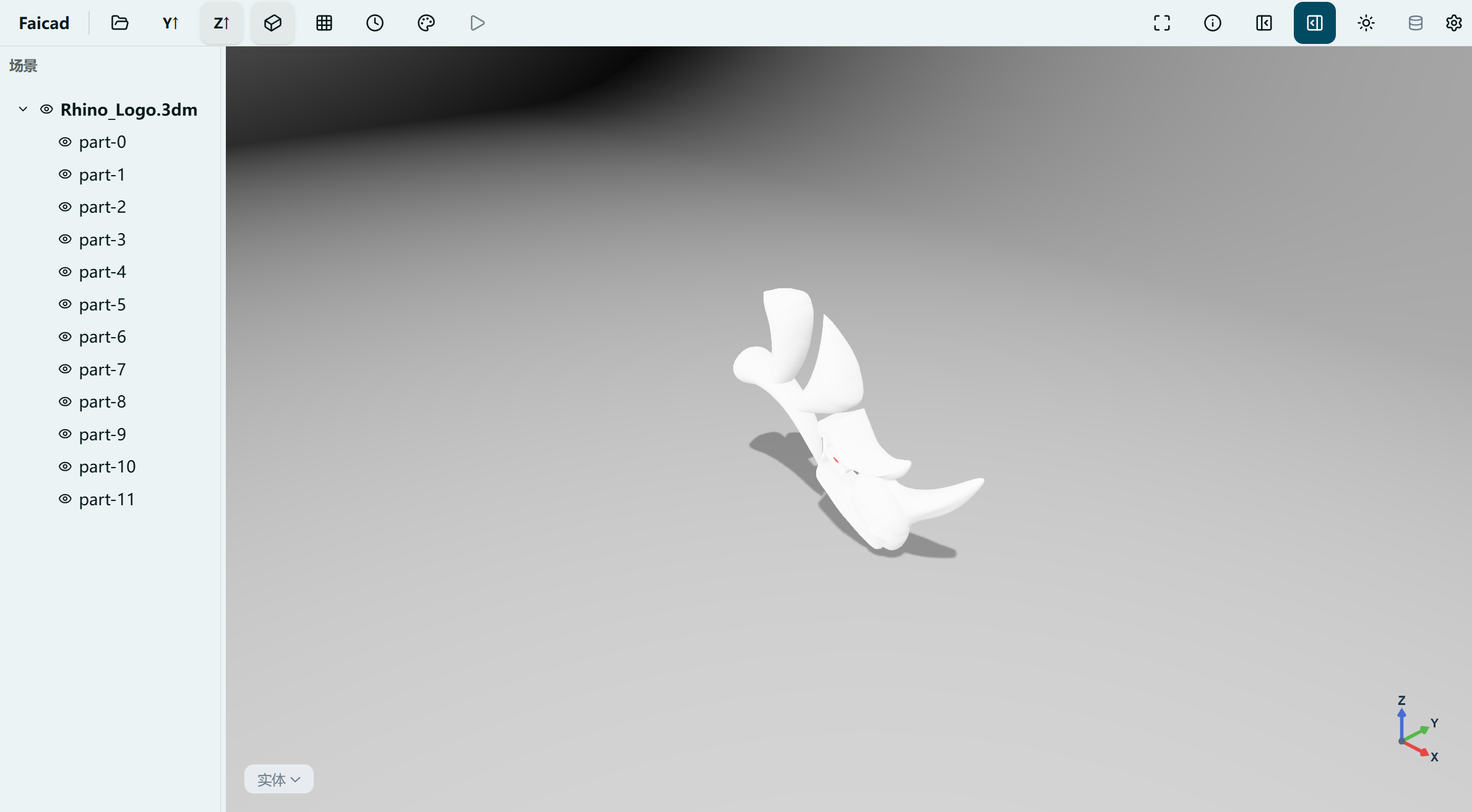Toggle visibility of part-0

(65, 142)
